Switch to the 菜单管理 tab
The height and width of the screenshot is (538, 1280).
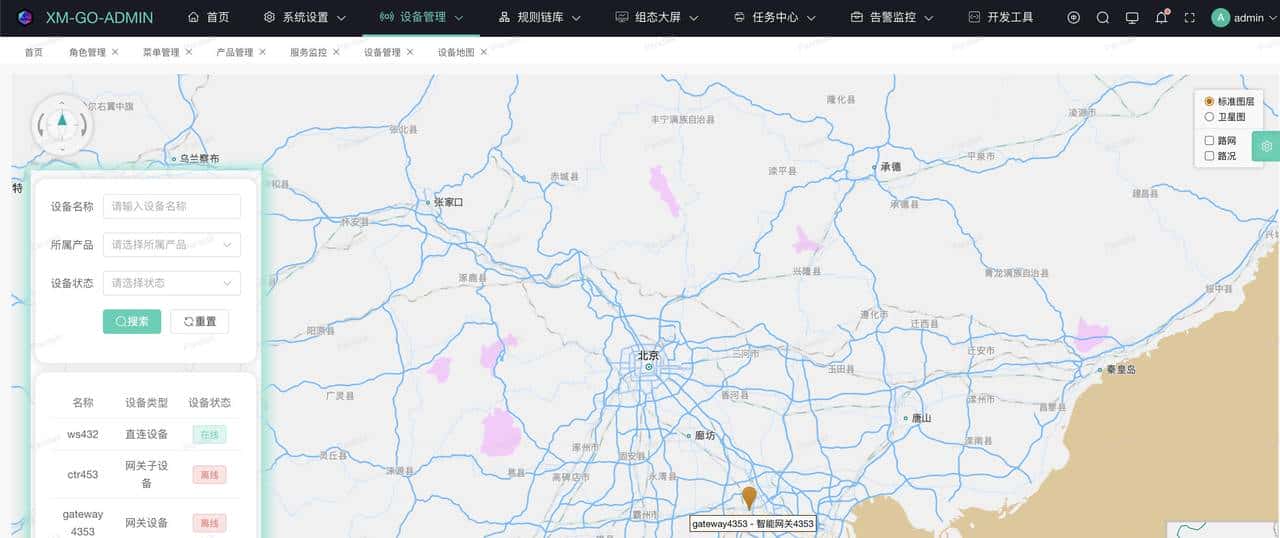point(161,52)
